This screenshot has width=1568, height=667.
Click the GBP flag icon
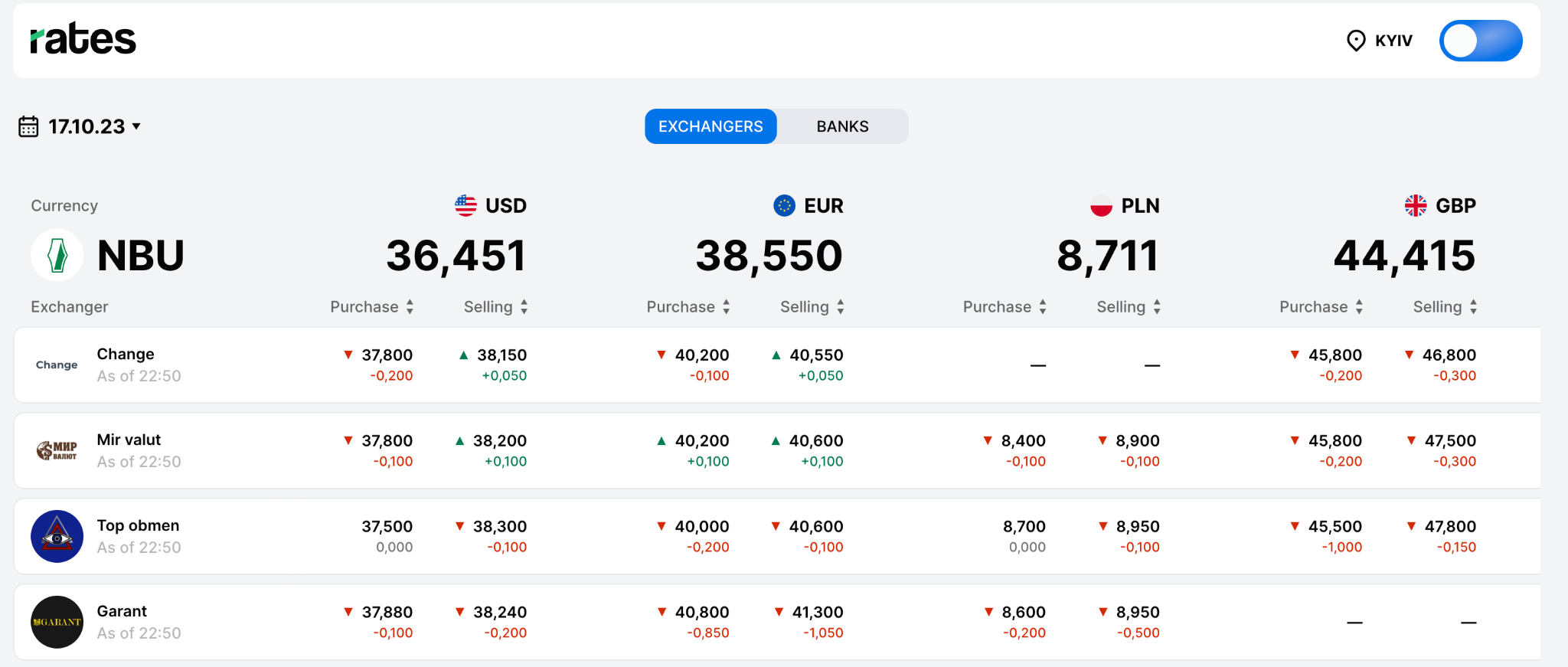(1416, 205)
